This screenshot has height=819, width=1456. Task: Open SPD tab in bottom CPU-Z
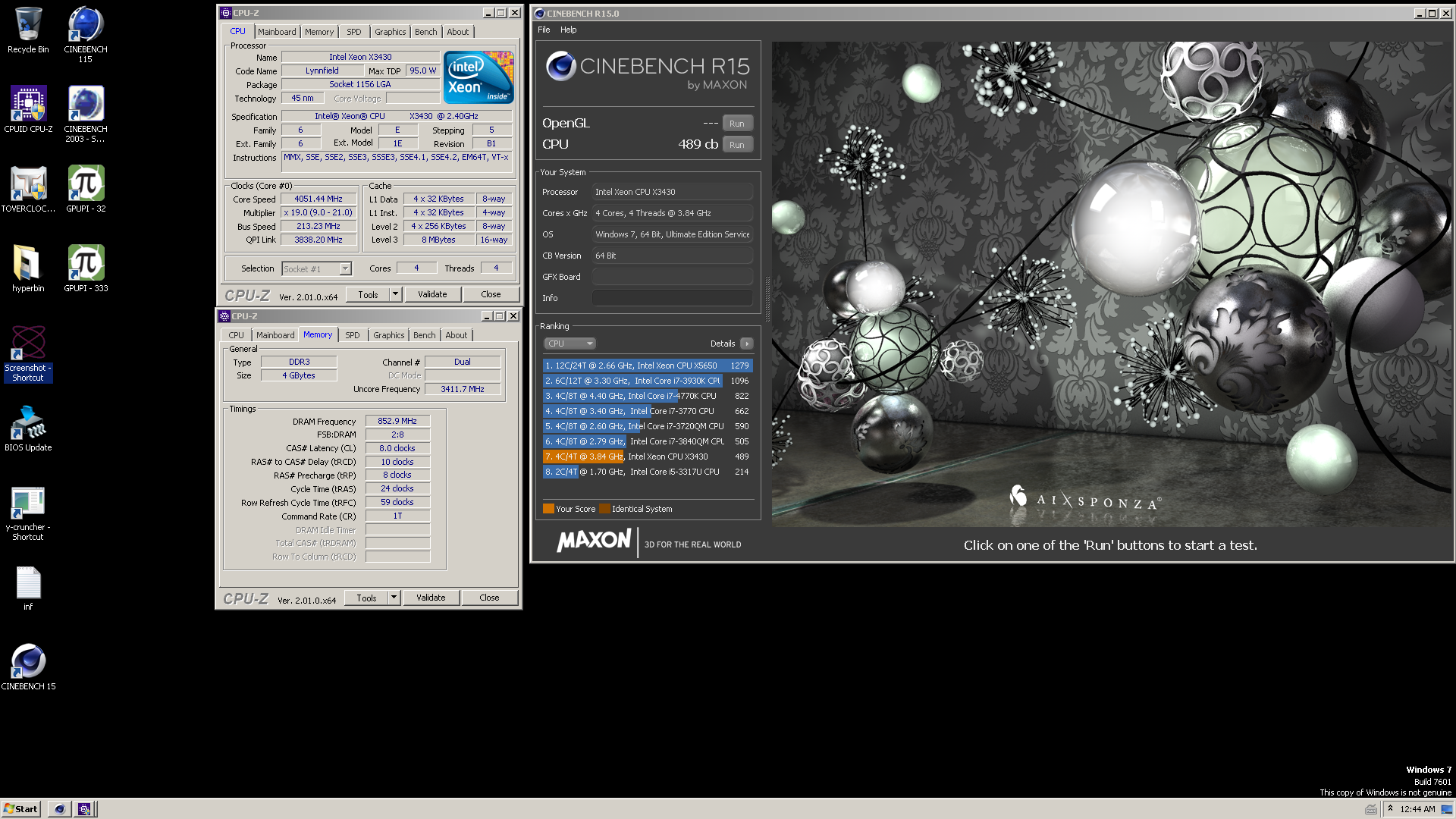[x=353, y=335]
